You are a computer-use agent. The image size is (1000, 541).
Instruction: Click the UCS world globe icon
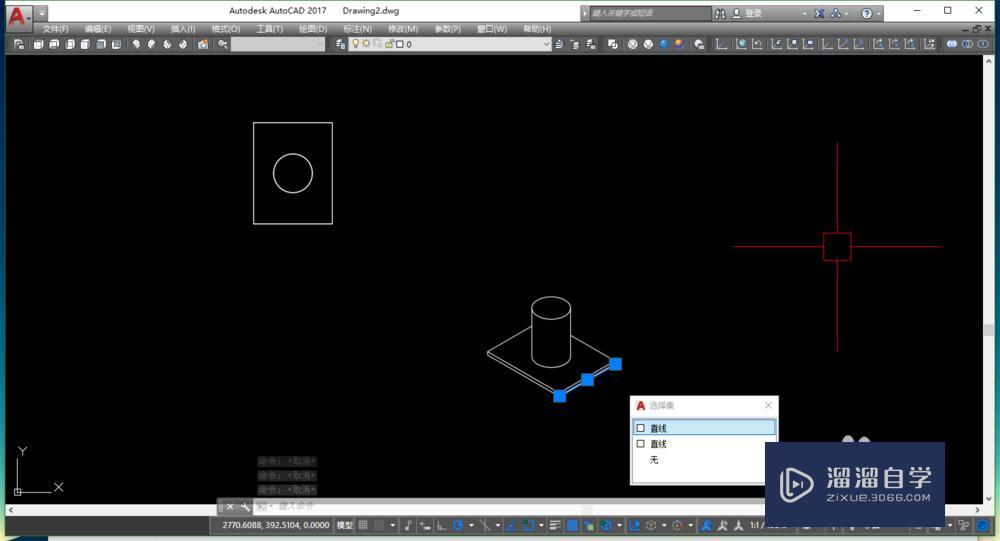click(x=741, y=44)
